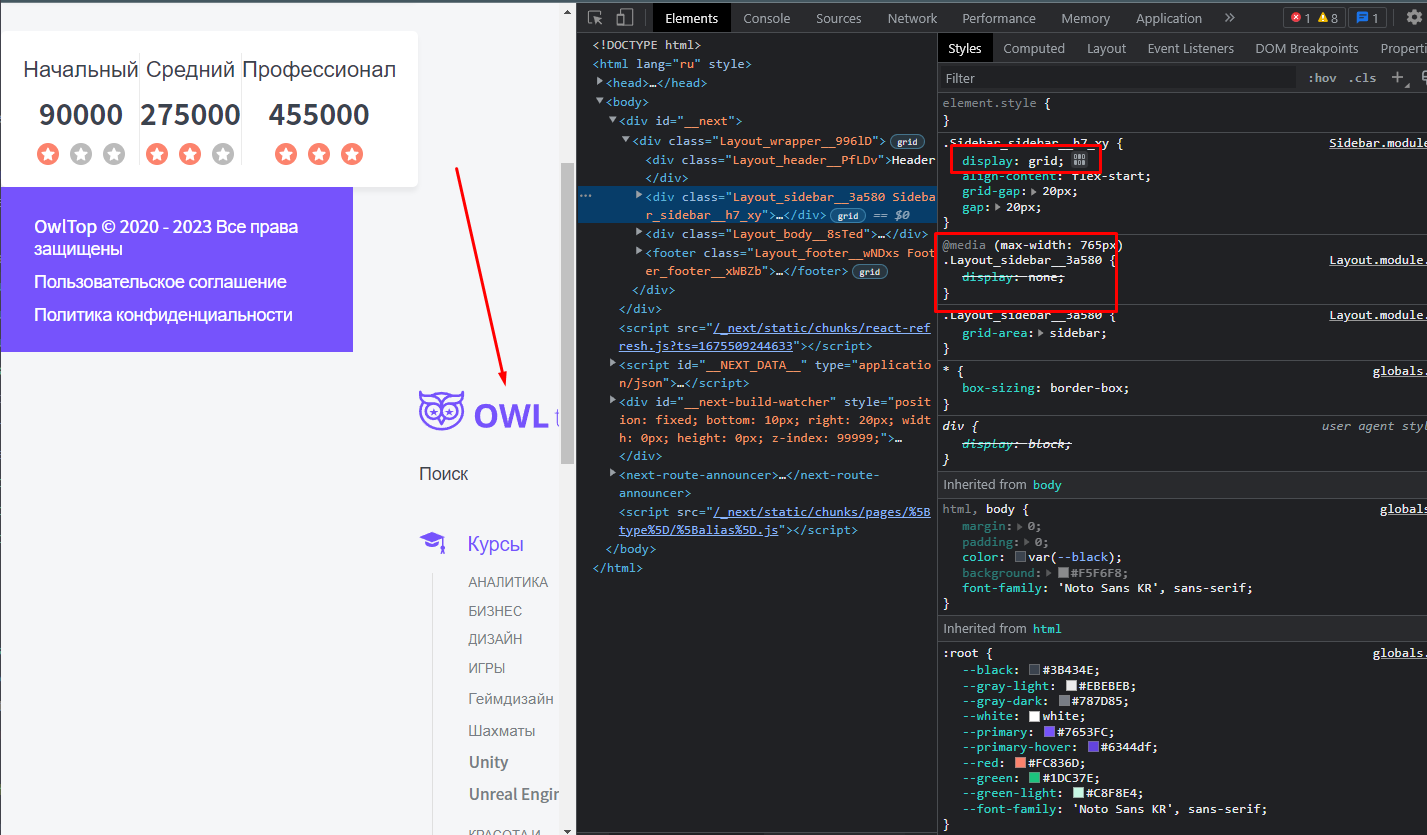Open the errors and warnings counter
The width and height of the screenshot is (1427, 835).
tap(1313, 18)
